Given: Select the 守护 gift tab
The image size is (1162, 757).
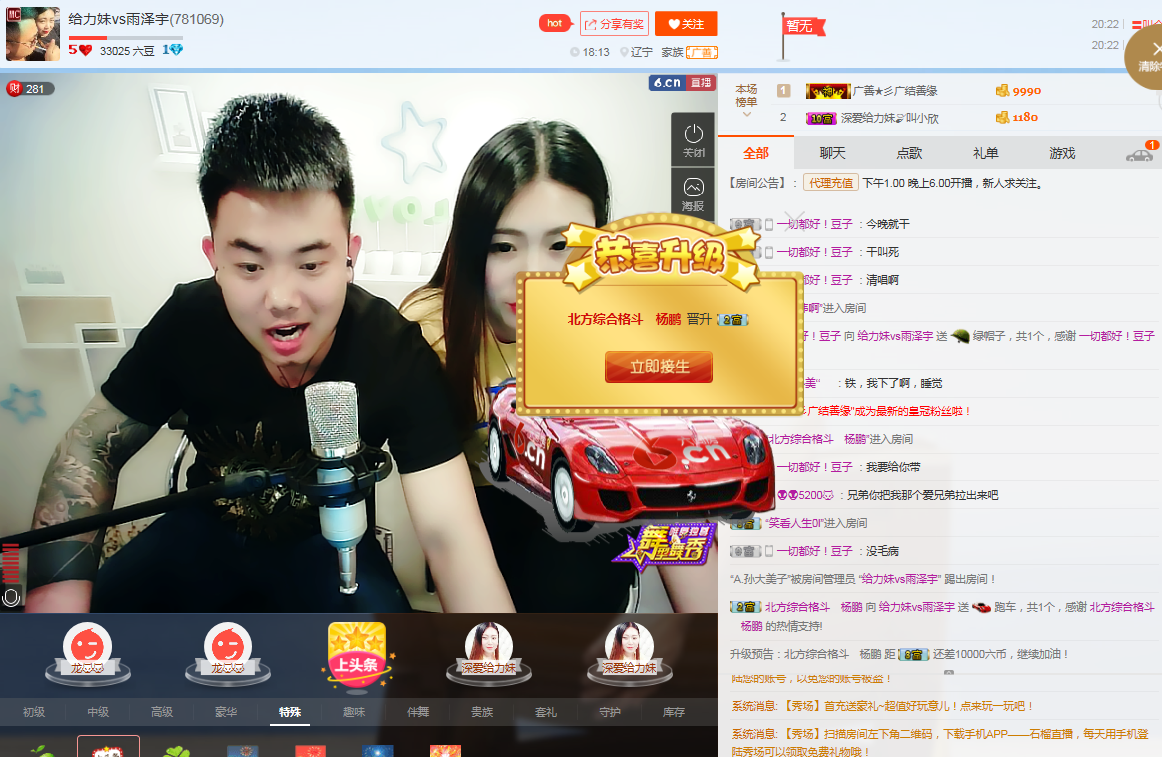Looking at the screenshot, I should pos(610,712).
